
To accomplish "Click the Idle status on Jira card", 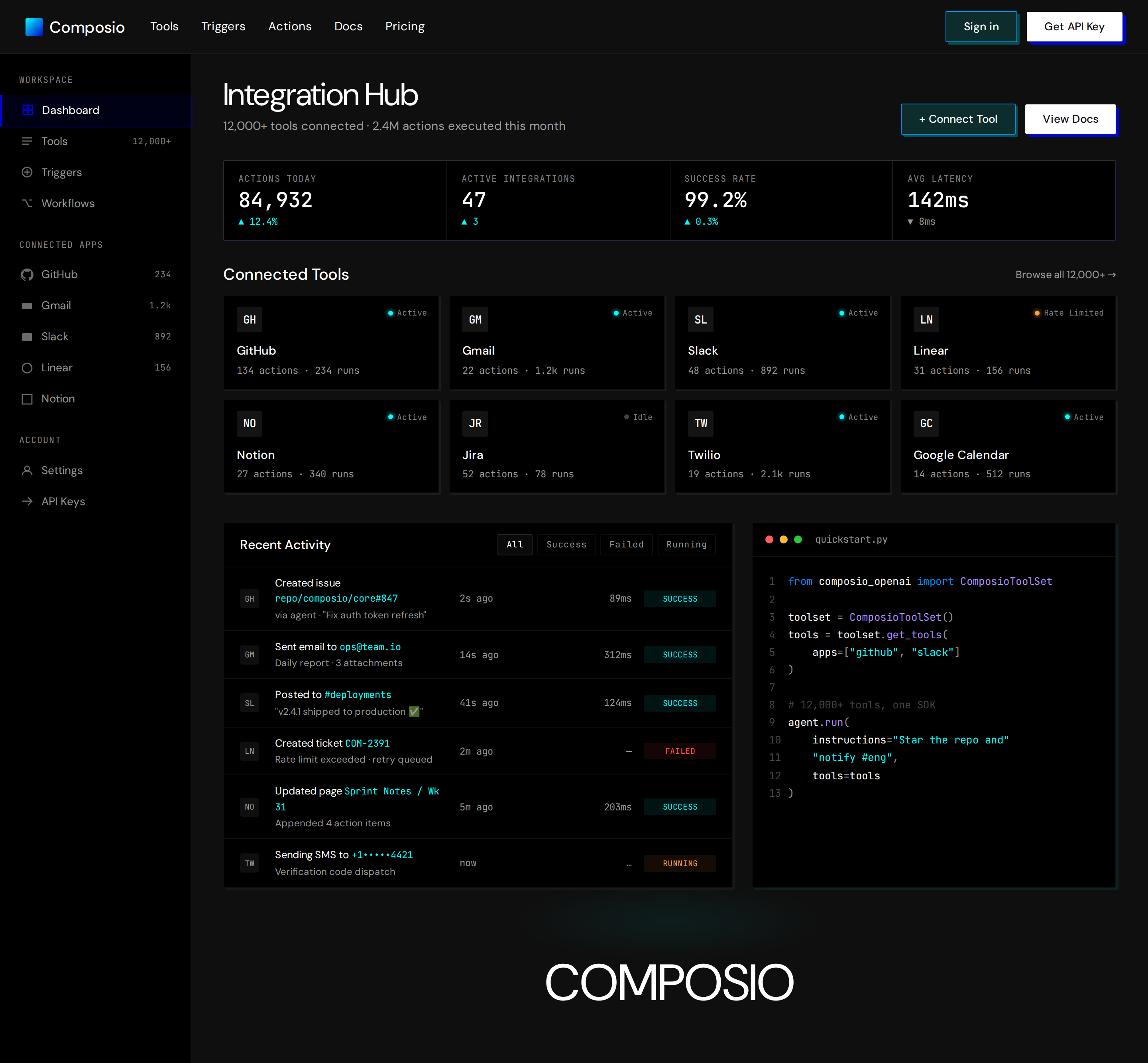I will click(x=638, y=417).
